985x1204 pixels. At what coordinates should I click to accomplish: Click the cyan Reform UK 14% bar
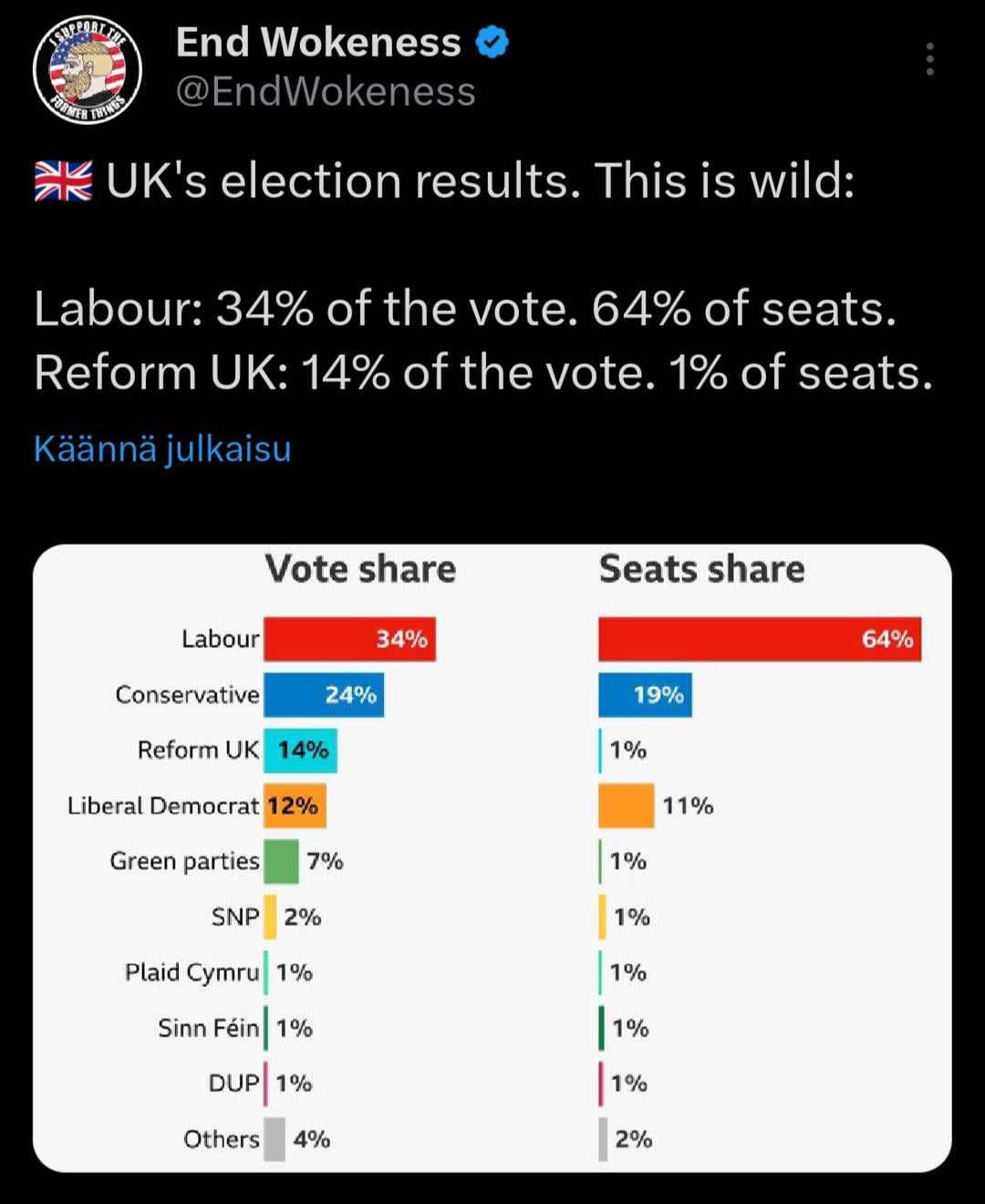tap(300, 751)
